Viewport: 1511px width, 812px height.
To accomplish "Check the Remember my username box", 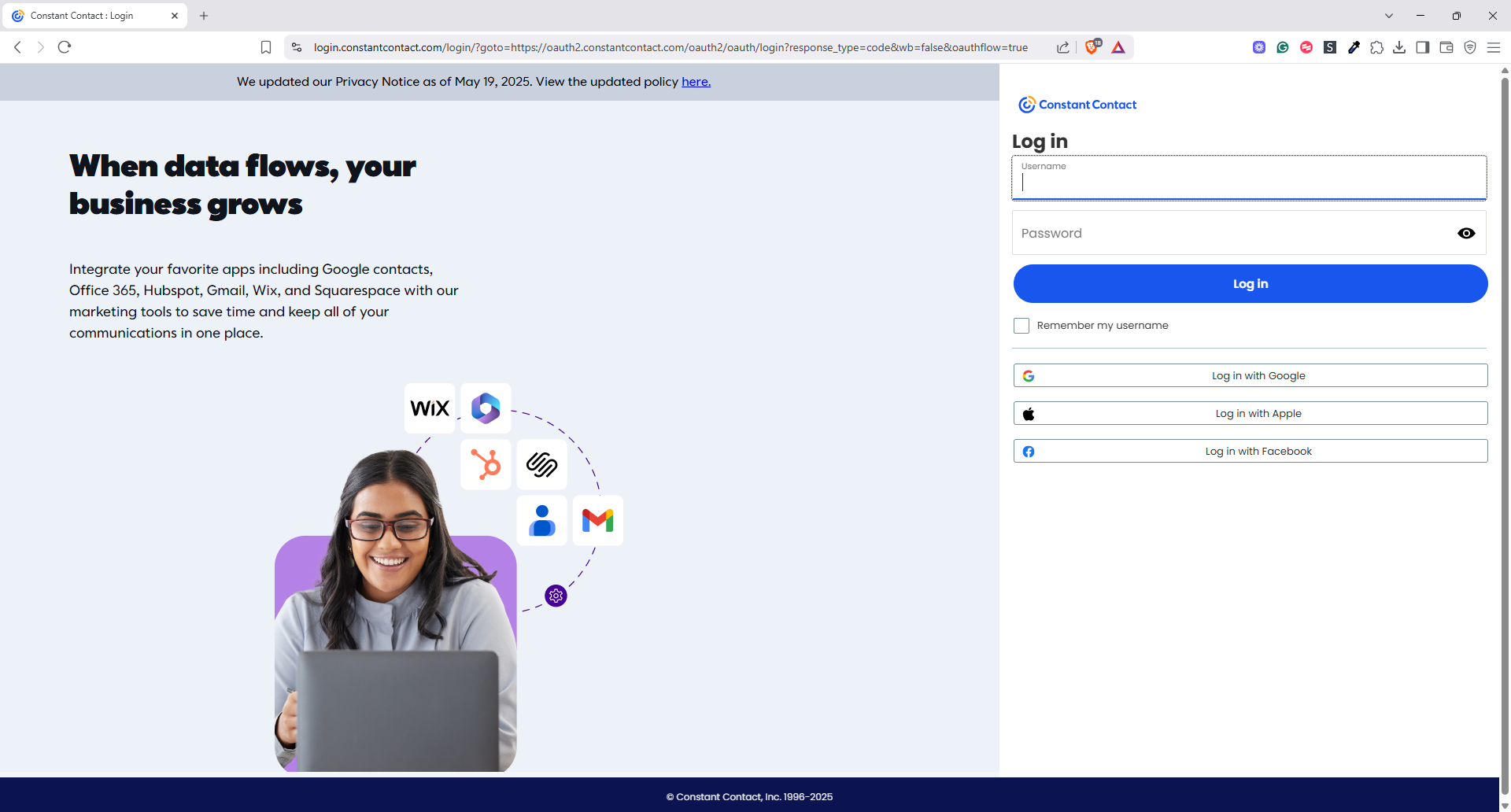I will [1021, 326].
